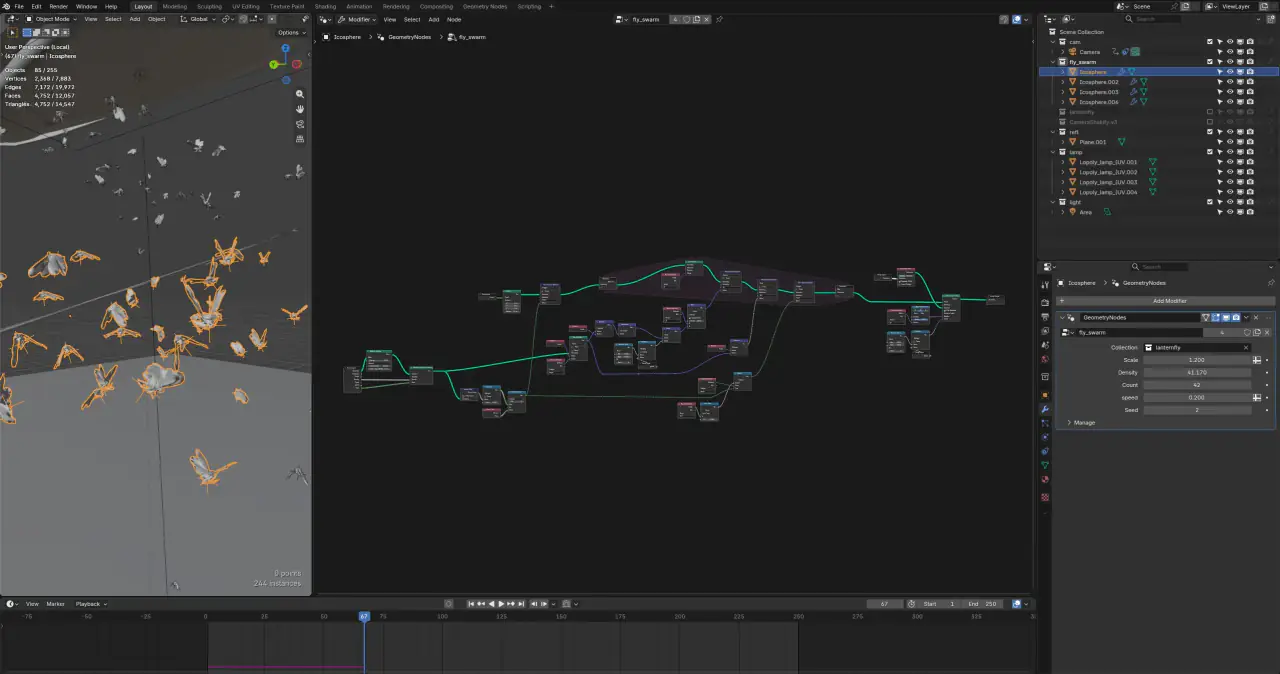Click the Icosphere breadcrumb in node editor
The width and height of the screenshot is (1280, 674).
[x=348, y=37]
